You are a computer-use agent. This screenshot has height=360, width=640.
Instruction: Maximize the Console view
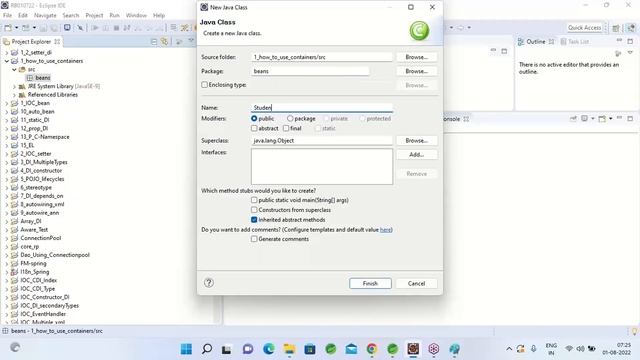[x=630, y=118]
